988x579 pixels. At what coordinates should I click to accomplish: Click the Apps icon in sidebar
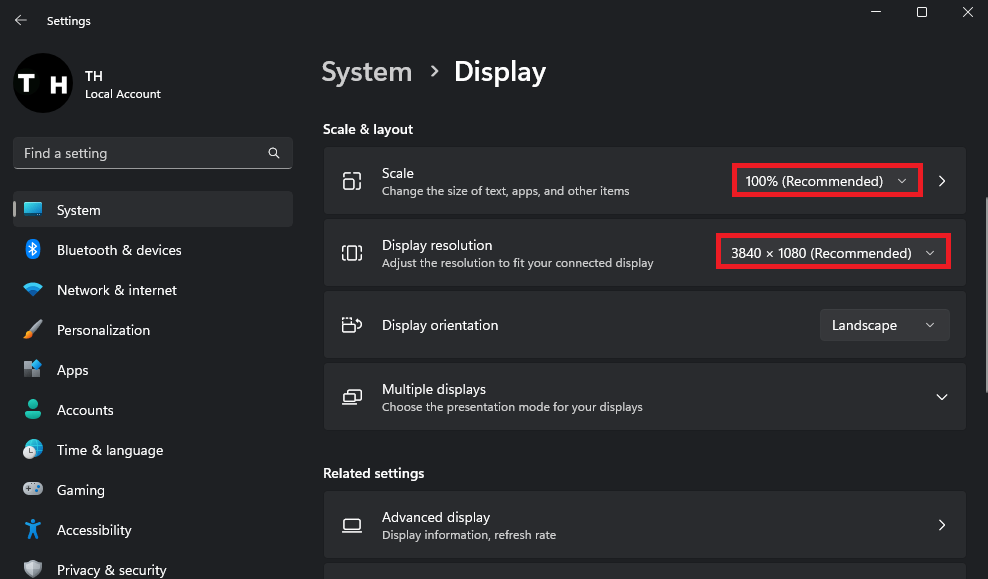click(33, 370)
